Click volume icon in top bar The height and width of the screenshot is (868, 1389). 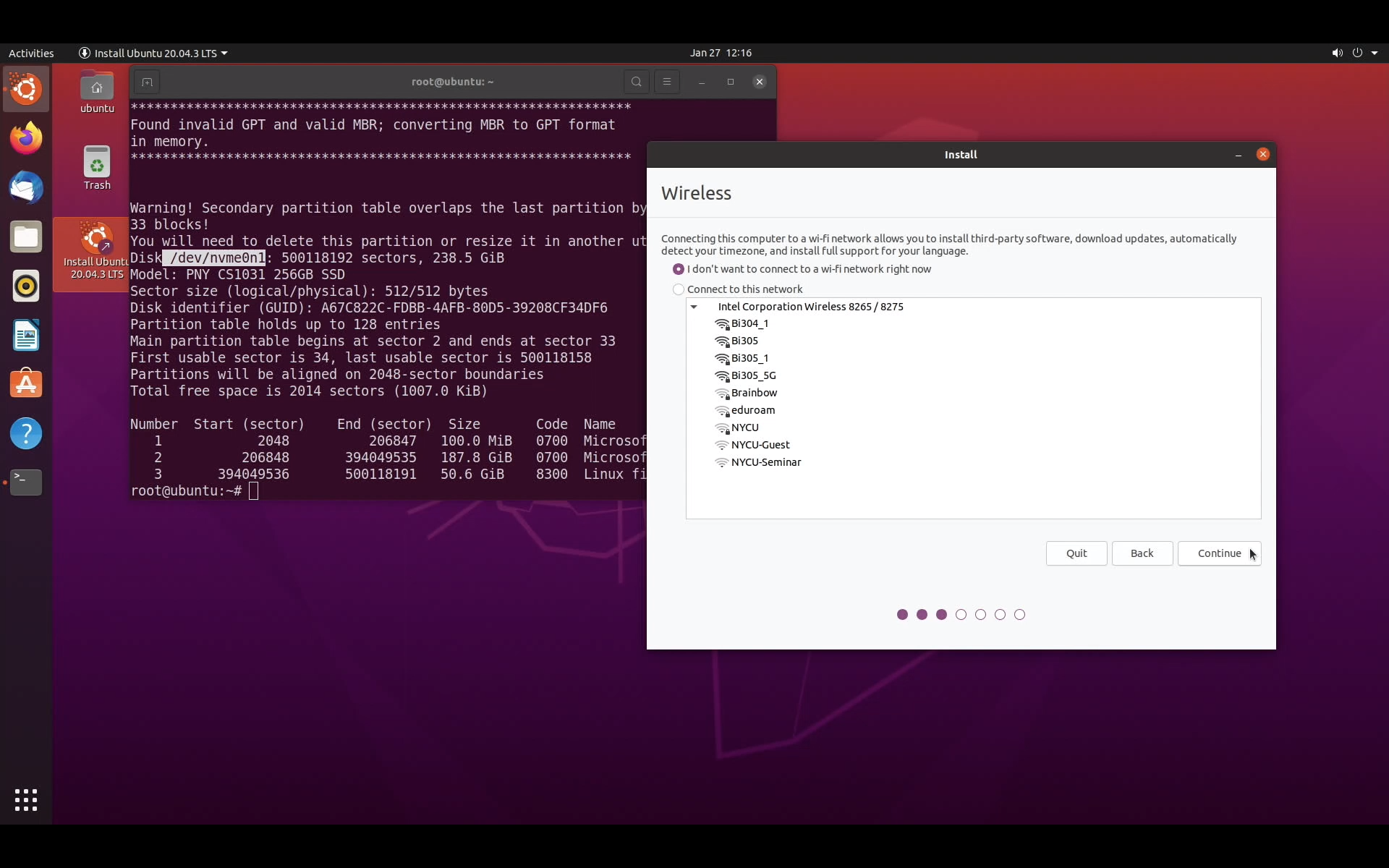tap(1337, 53)
